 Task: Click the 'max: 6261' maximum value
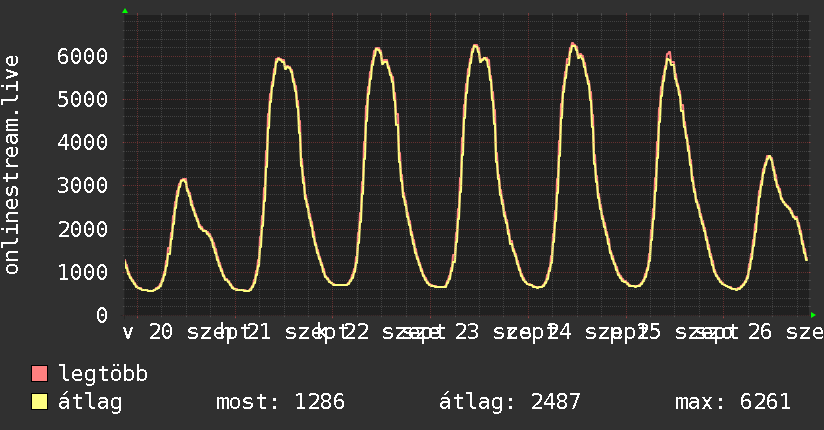733,402
